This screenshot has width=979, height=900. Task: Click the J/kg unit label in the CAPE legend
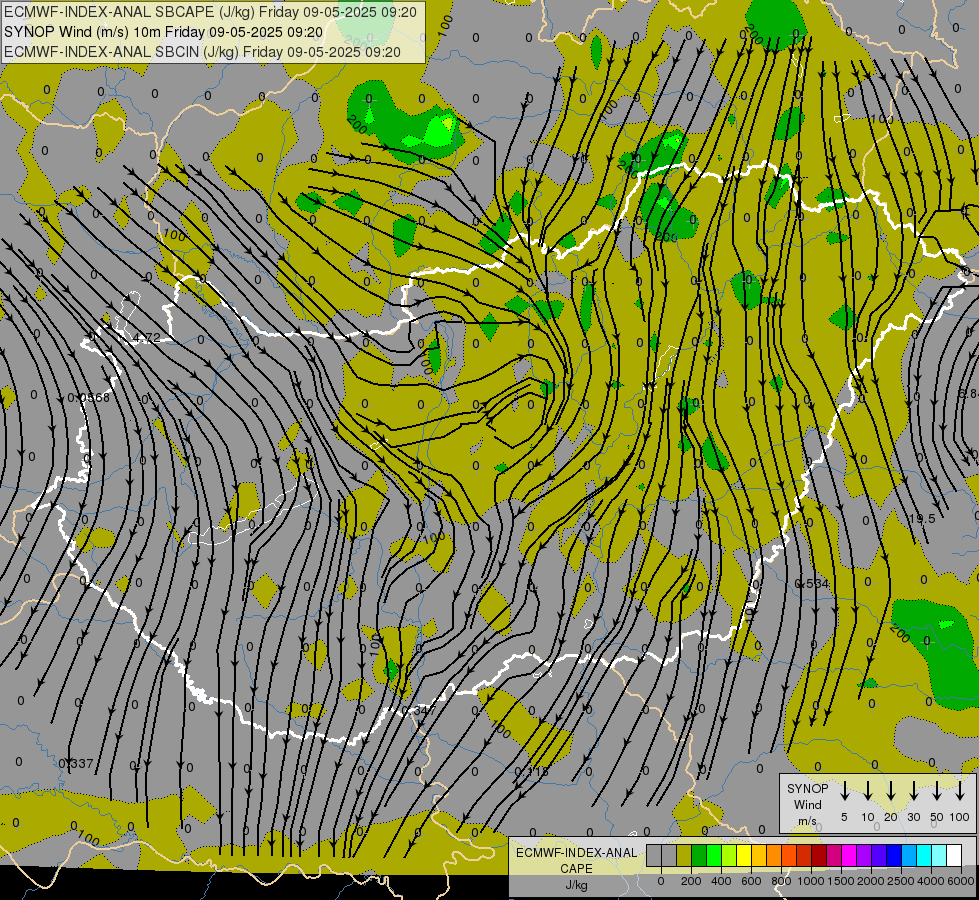tap(576, 885)
